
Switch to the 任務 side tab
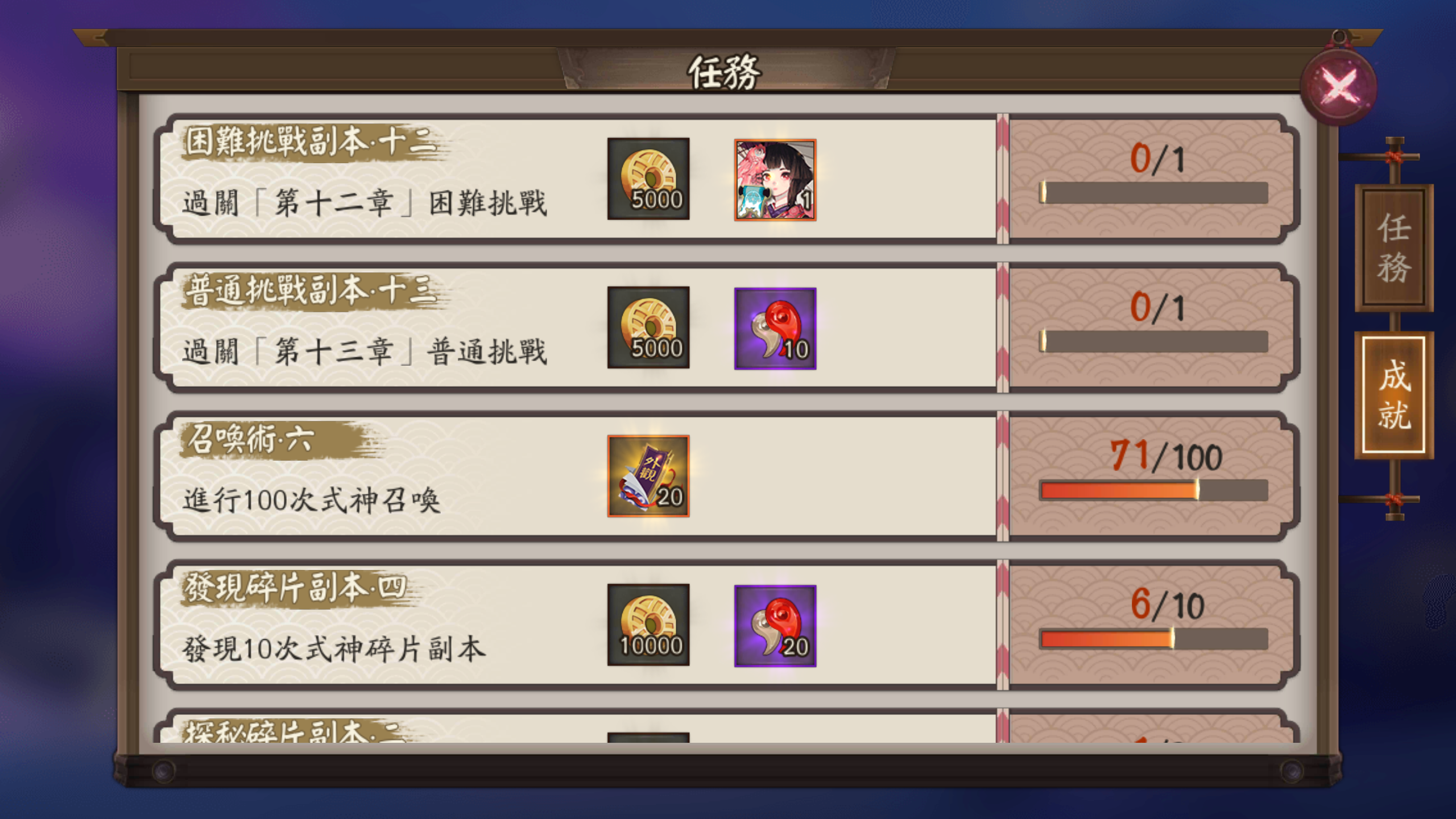pyautogui.click(x=1393, y=248)
